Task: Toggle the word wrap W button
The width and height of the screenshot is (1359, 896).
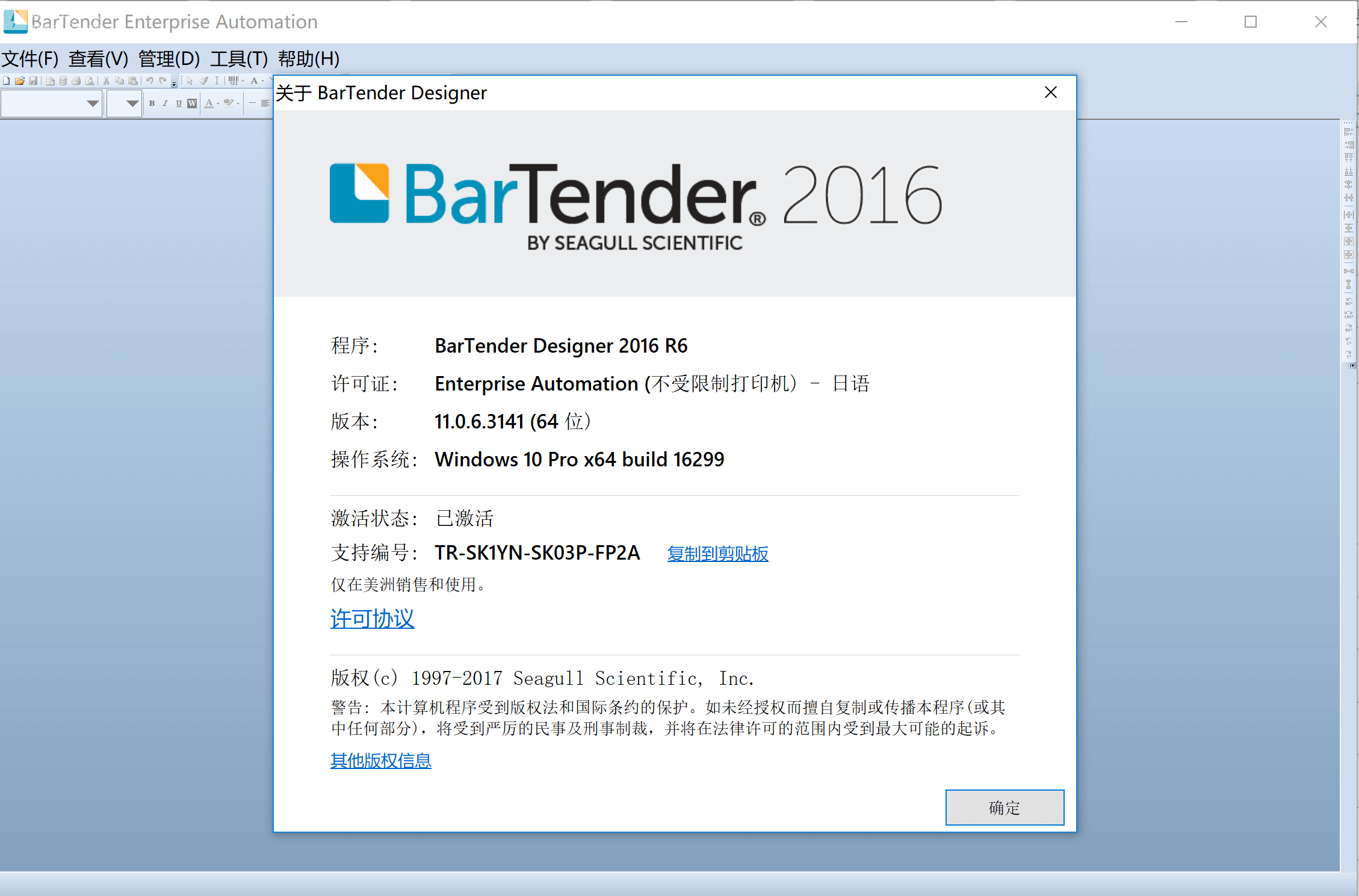Action: click(x=192, y=104)
